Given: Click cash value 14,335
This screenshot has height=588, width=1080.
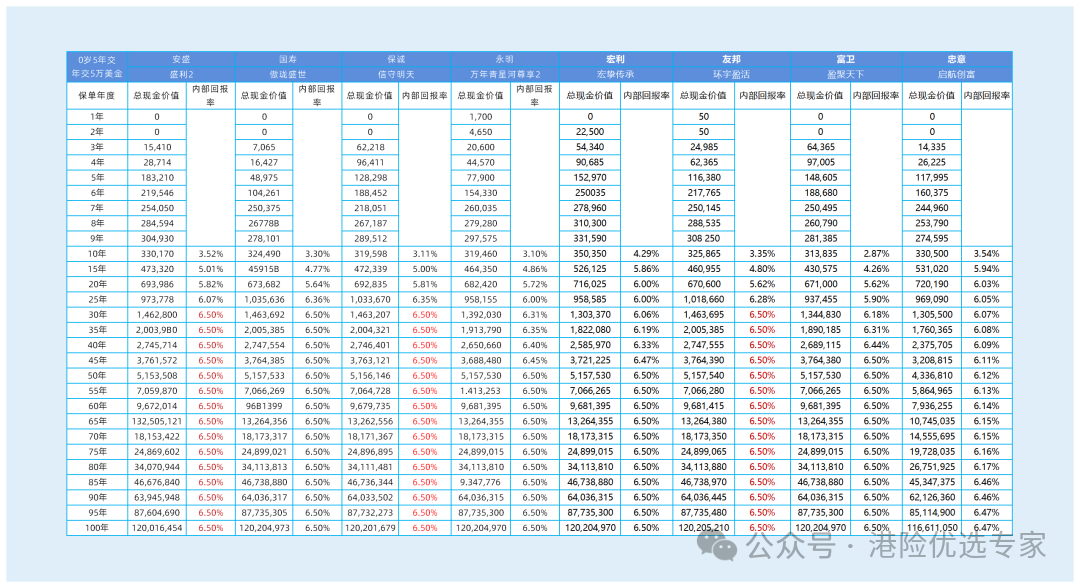Looking at the screenshot, I should point(932,147).
